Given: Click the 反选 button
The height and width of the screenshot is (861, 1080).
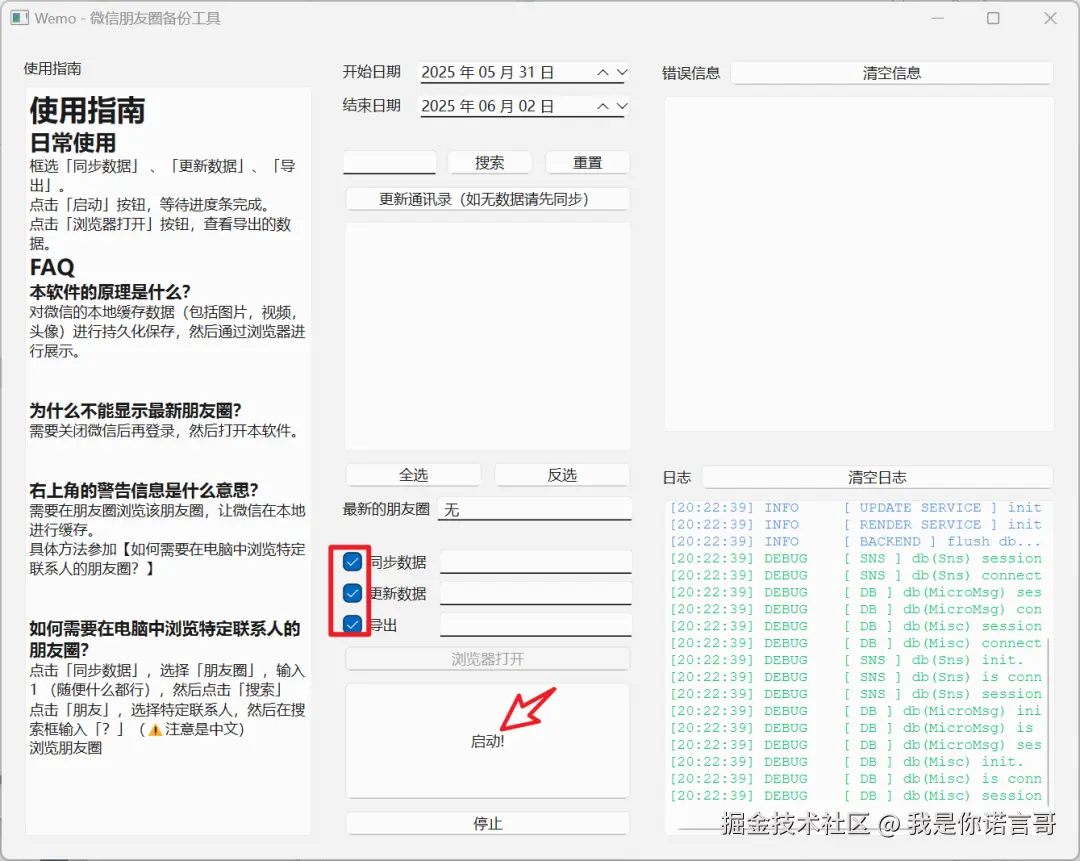Looking at the screenshot, I should (562, 475).
